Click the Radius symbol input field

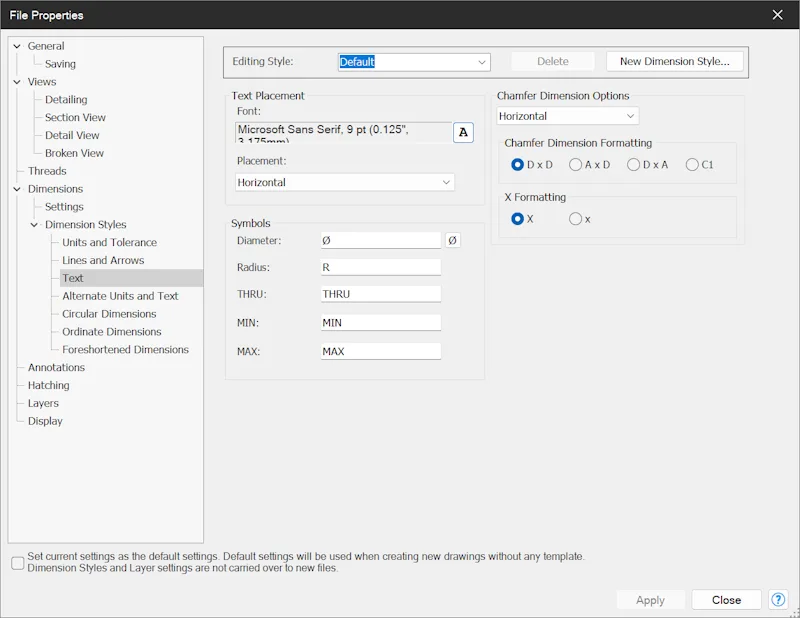pyautogui.click(x=381, y=267)
